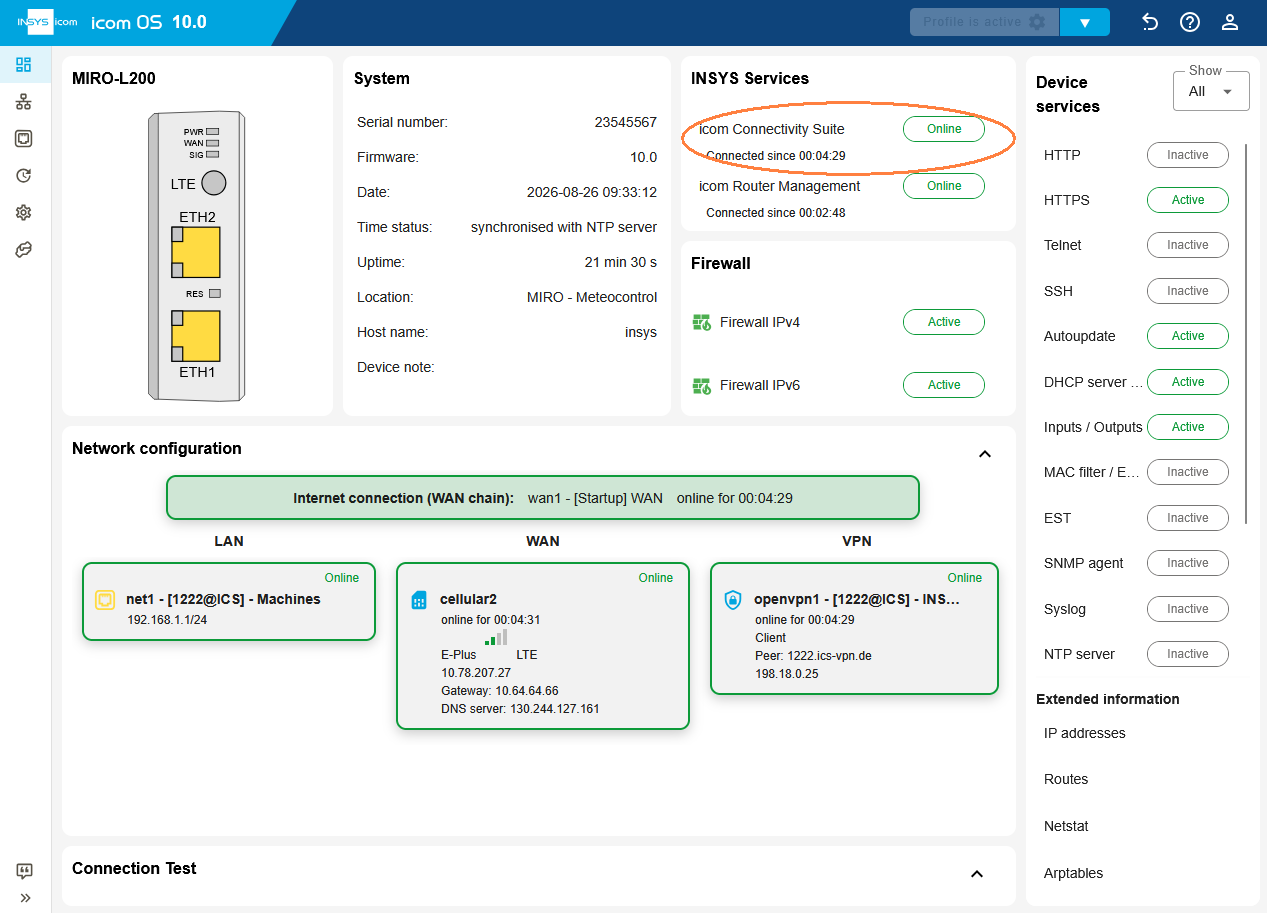The width and height of the screenshot is (1267, 913).
Task: Click the Firewall IPv4 icon
Action: [701, 322]
